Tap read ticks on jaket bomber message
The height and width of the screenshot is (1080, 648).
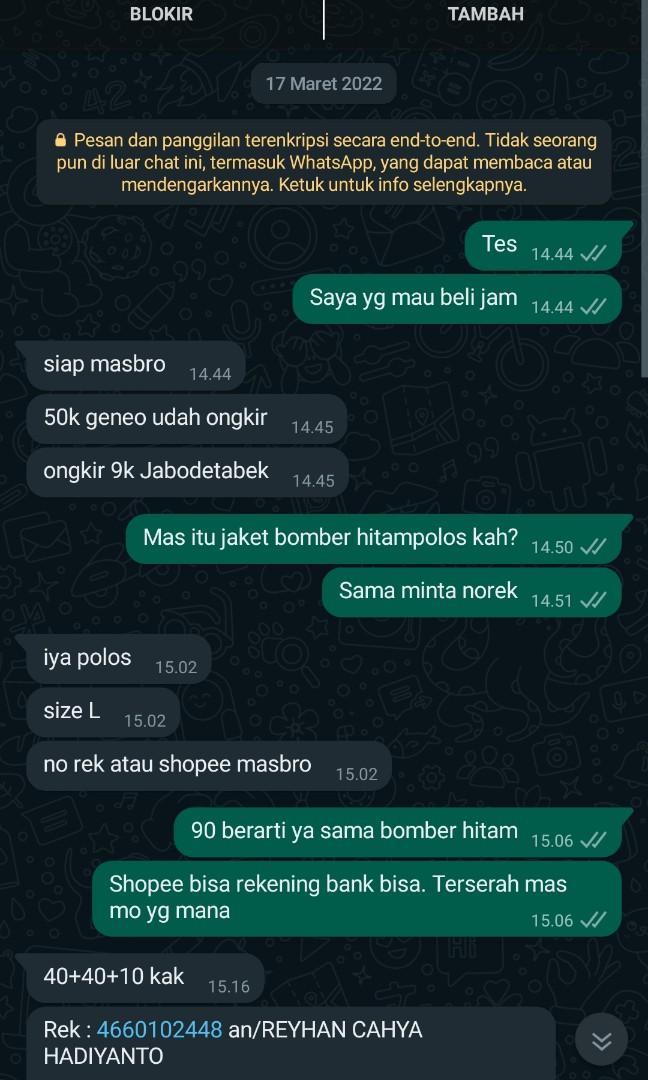593,547
